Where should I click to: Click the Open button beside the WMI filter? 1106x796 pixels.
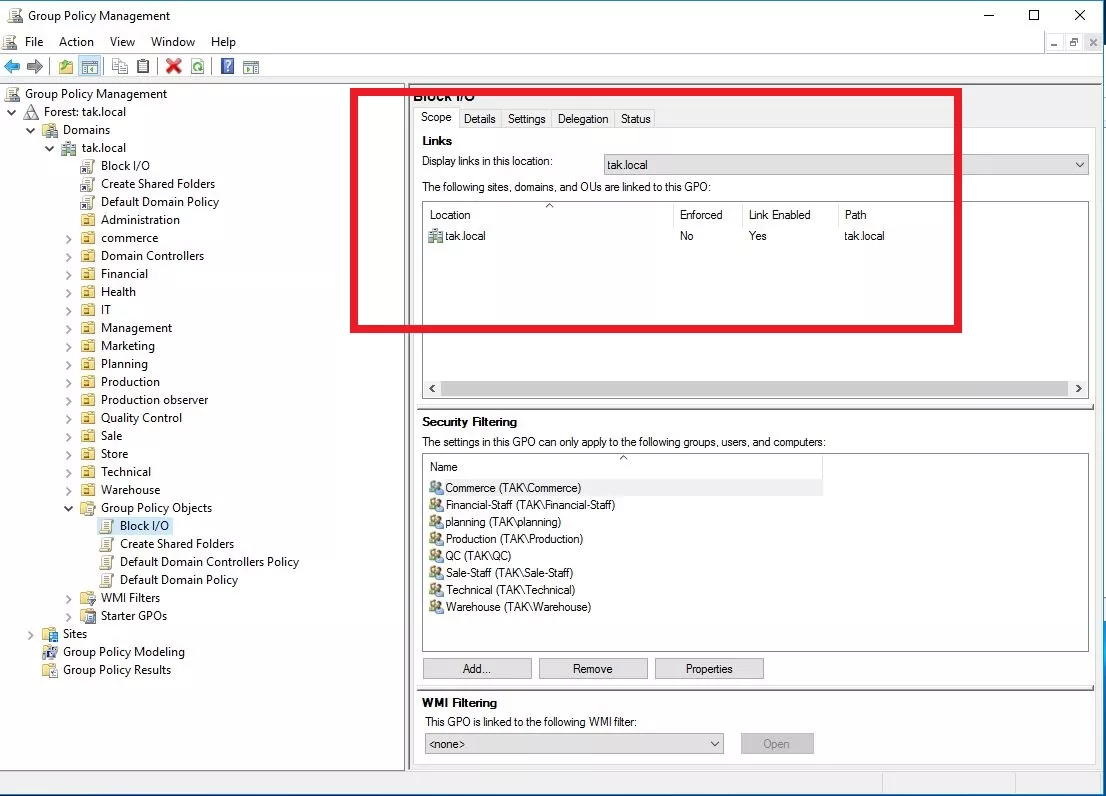[x=777, y=744]
